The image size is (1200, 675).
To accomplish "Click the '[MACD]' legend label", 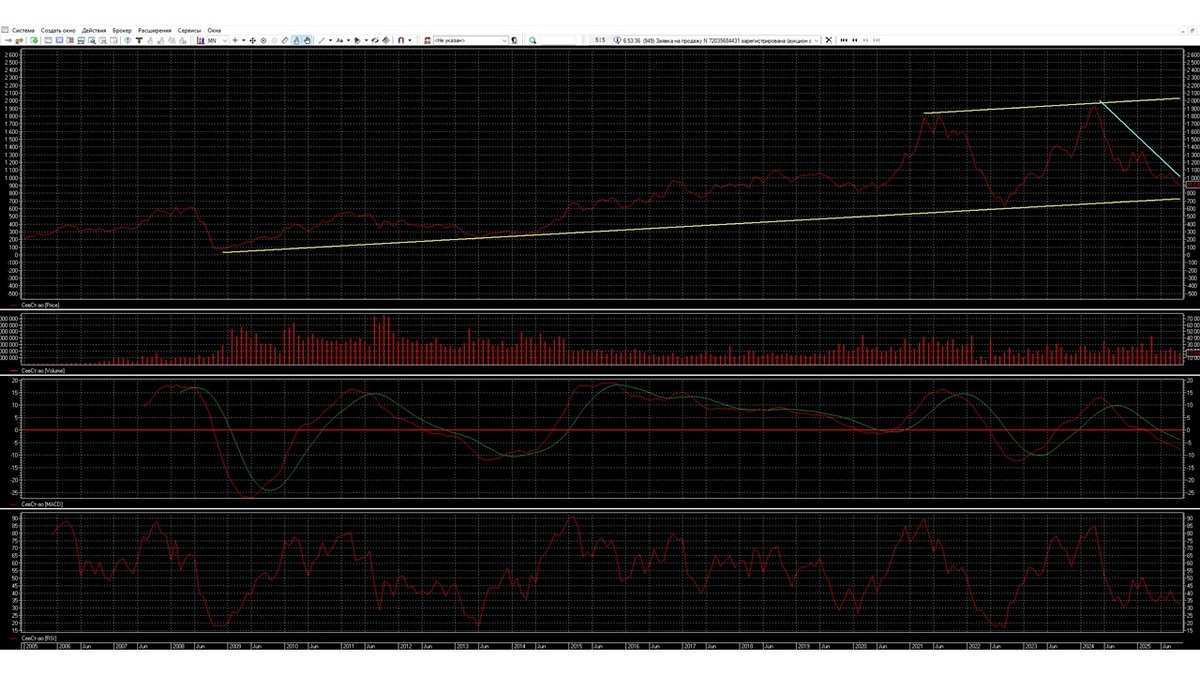I will pyautogui.click(x=53, y=506).
